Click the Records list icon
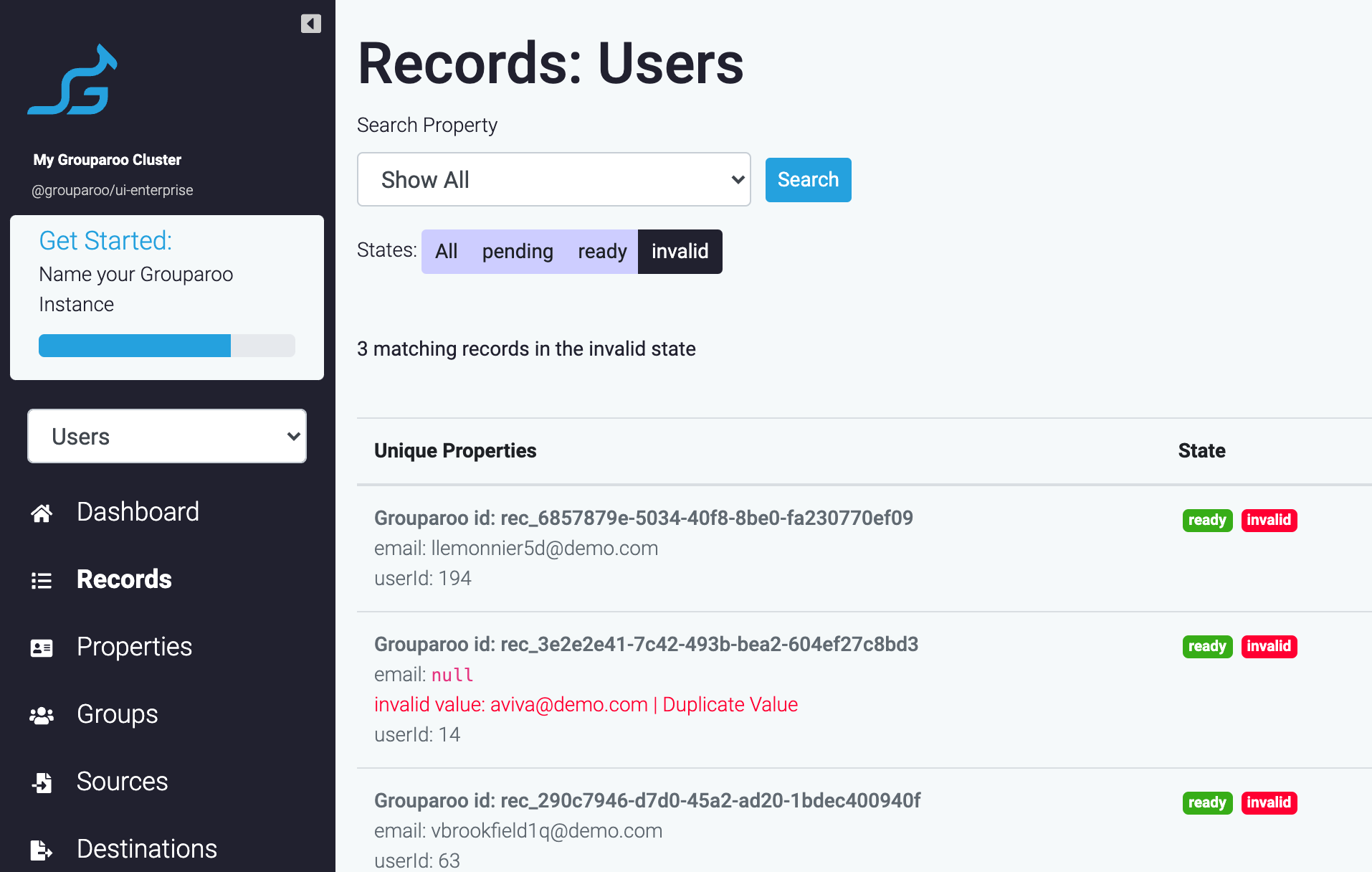 42,580
